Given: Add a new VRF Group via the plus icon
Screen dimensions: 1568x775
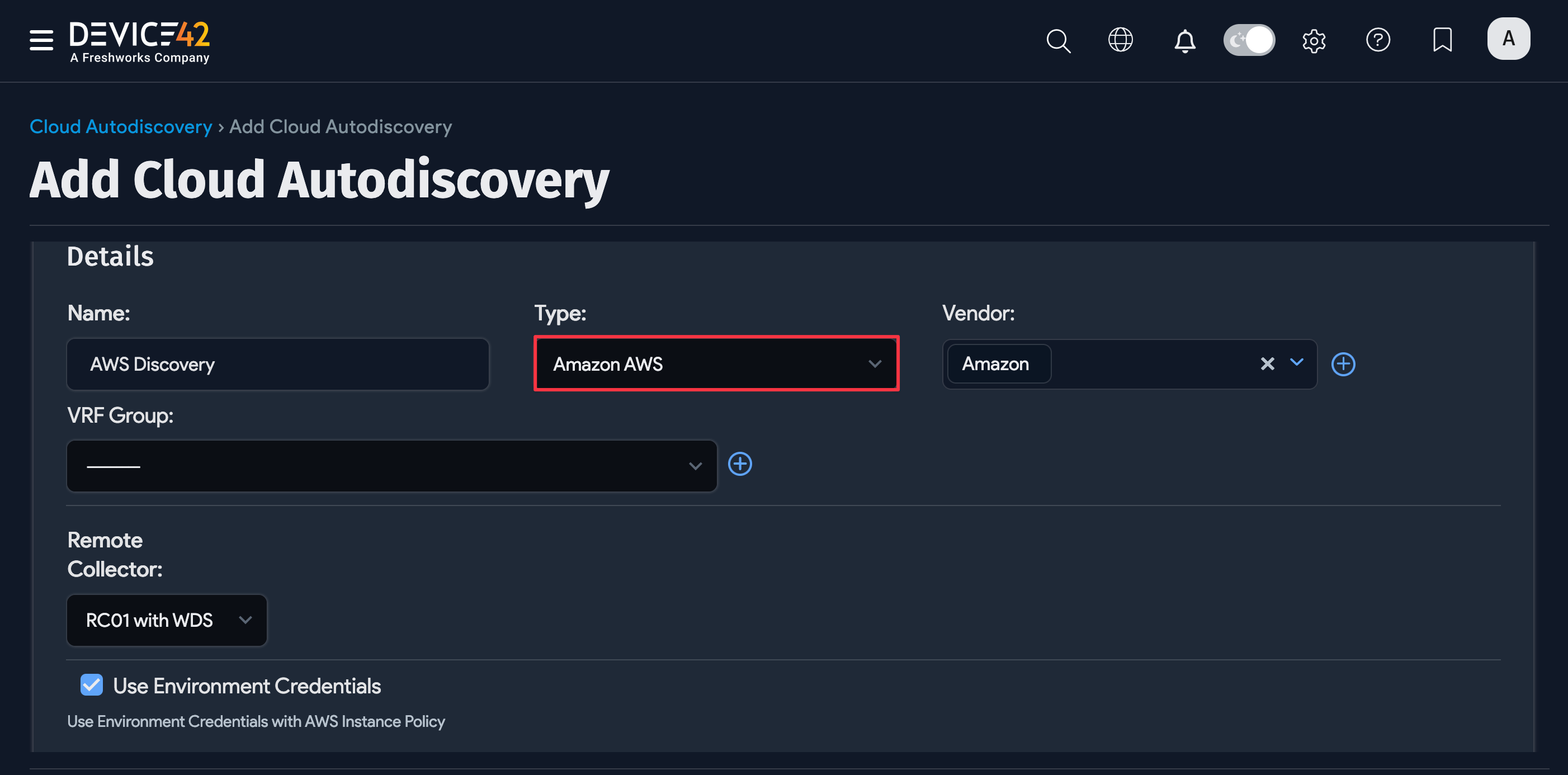Looking at the screenshot, I should (x=740, y=464).
